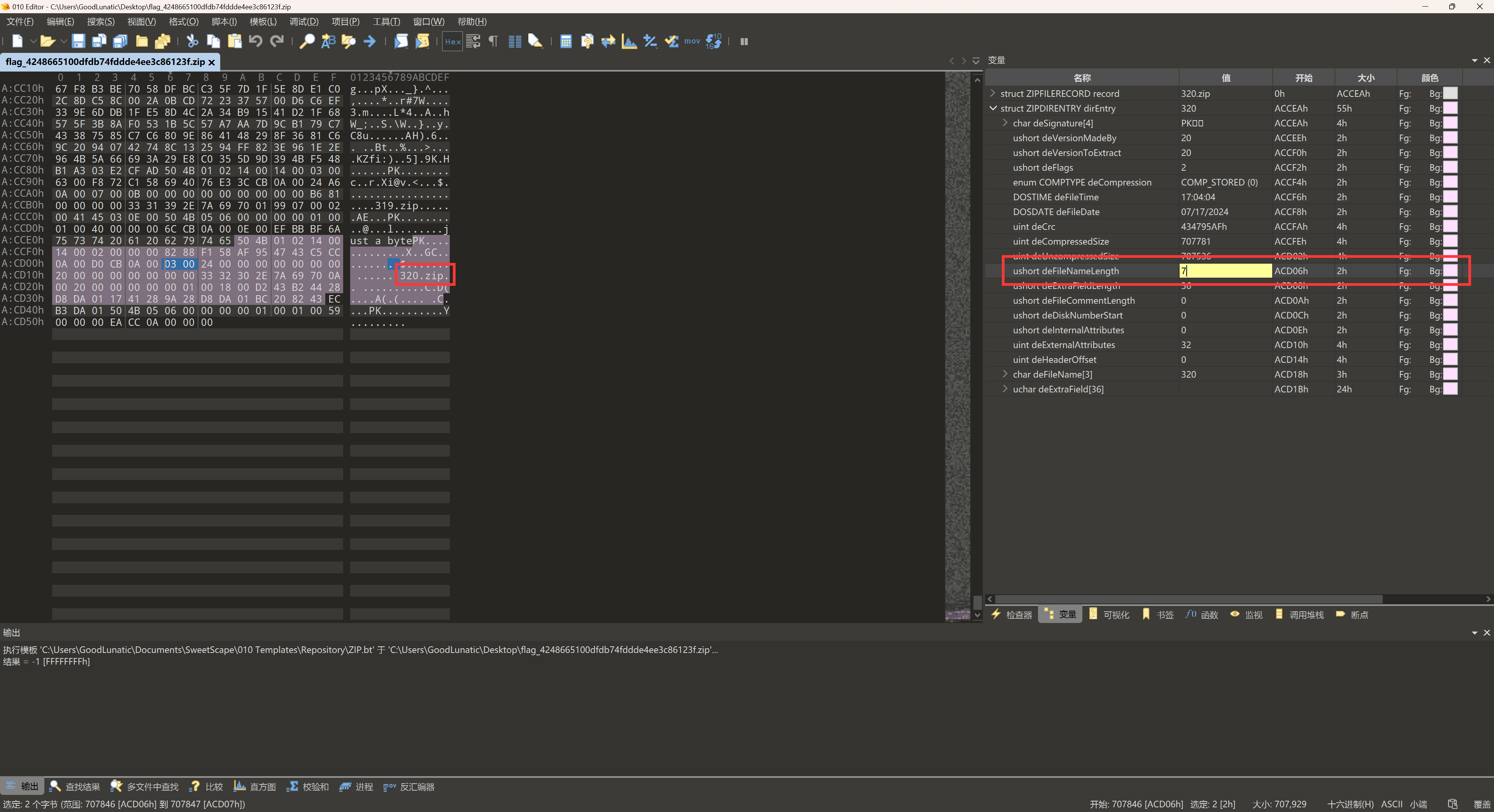Image resolution: width=1494 pixels, height=812 pixels.
Task: Open the histogram tool icon
Action: click(x=629, y=41)
